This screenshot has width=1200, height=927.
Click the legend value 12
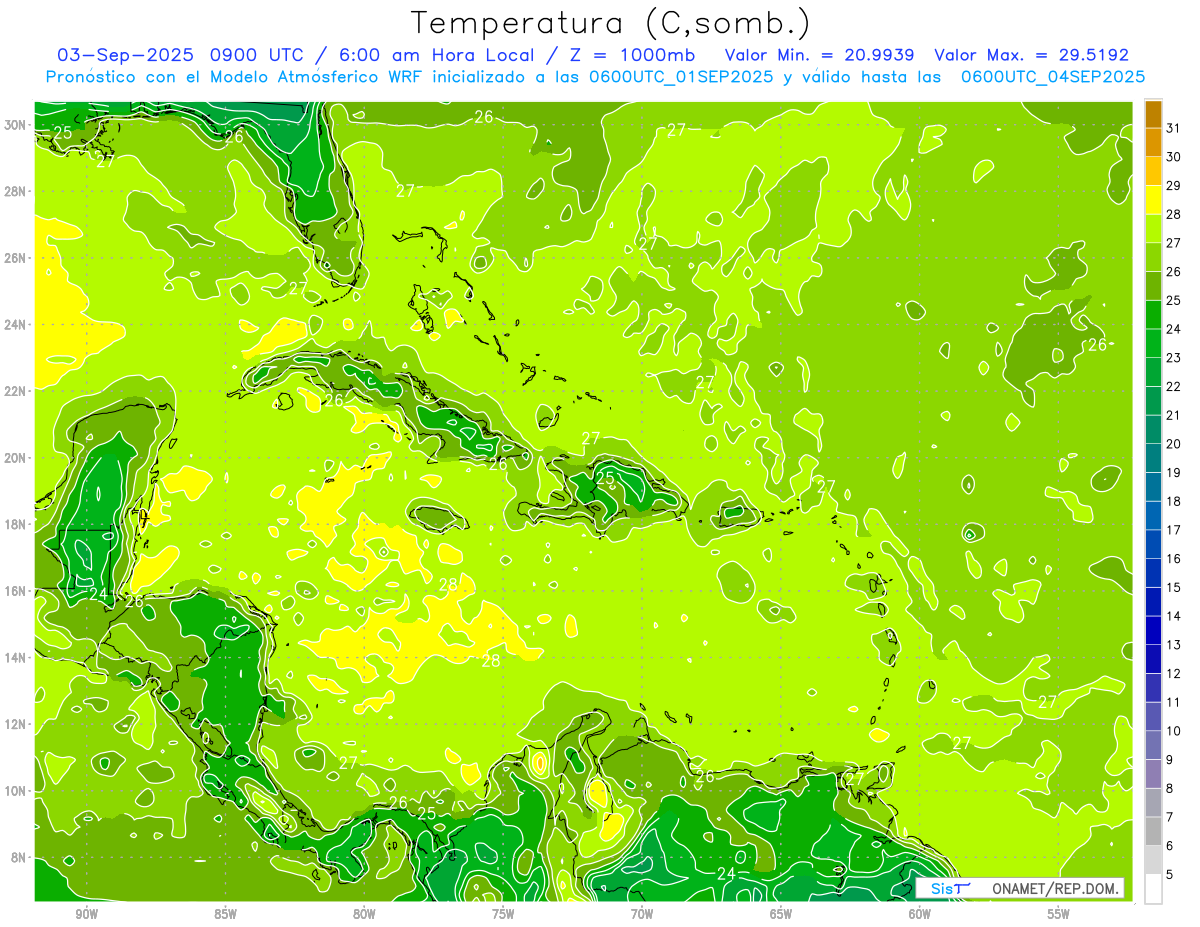tap(1173, 673)
